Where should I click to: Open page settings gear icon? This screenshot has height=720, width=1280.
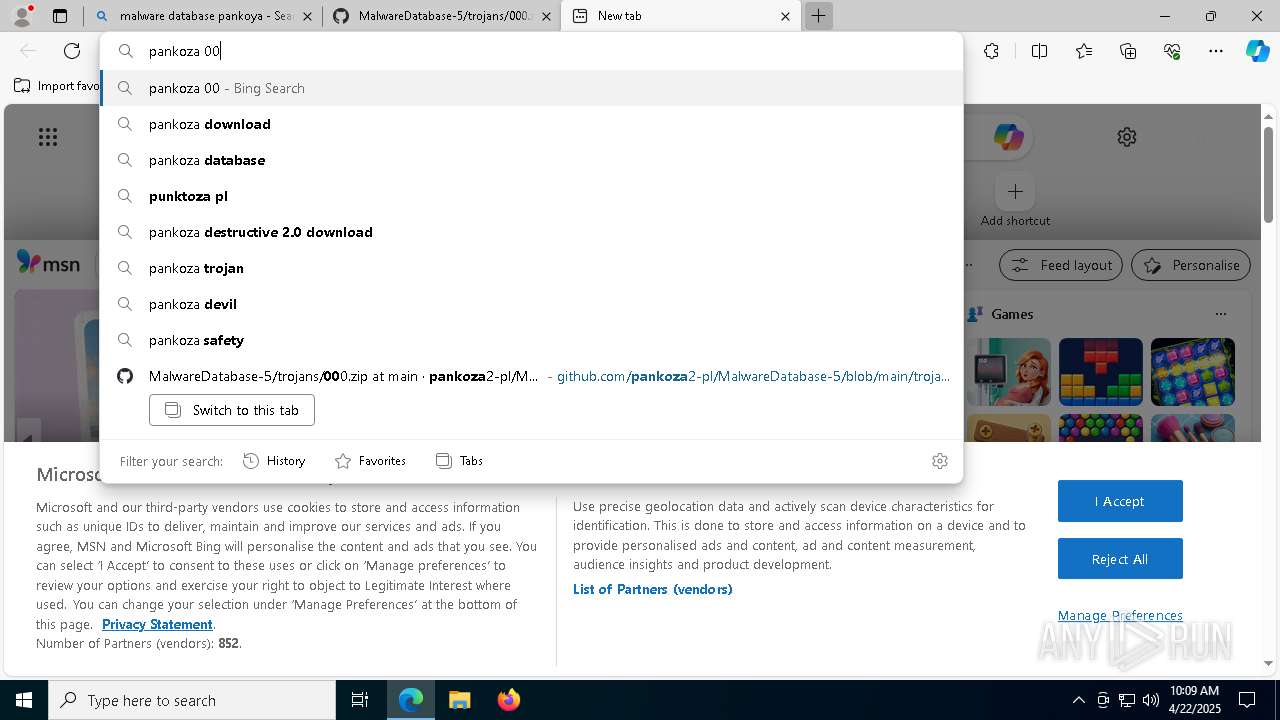tap(1127, 137)
